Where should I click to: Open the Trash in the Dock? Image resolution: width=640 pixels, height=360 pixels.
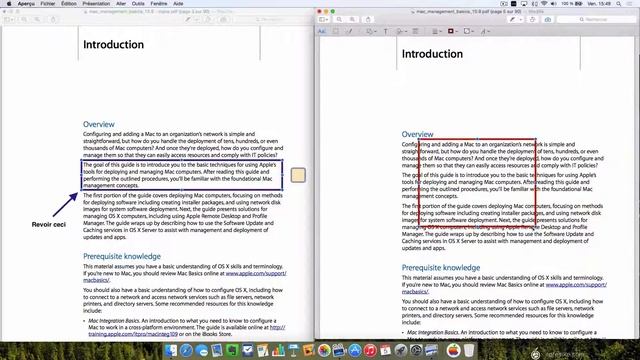click(x=469, y=350)
